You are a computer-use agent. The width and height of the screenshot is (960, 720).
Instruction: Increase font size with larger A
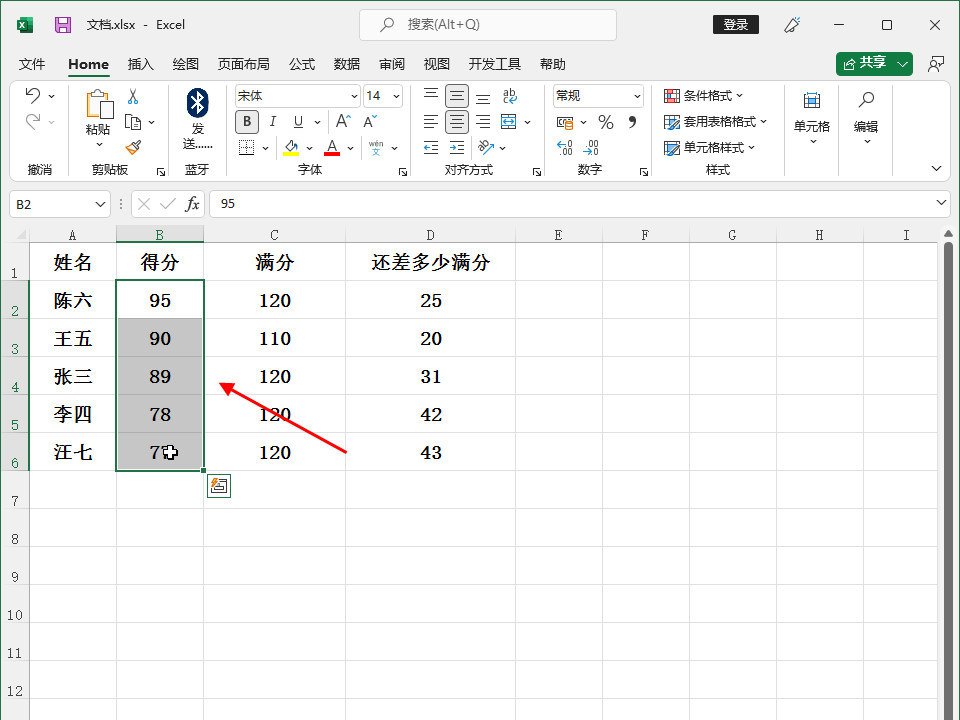[343, 121]
